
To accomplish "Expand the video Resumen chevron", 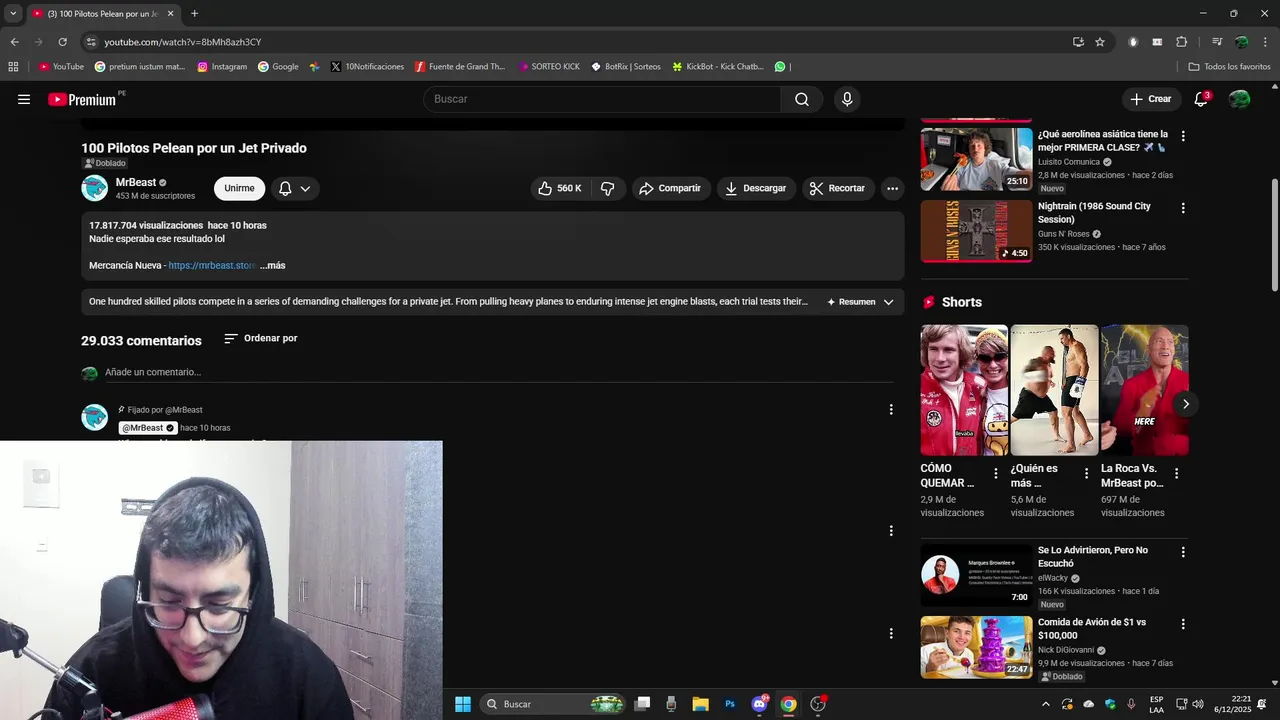I will pyautogui.click(x=888, y=302).
